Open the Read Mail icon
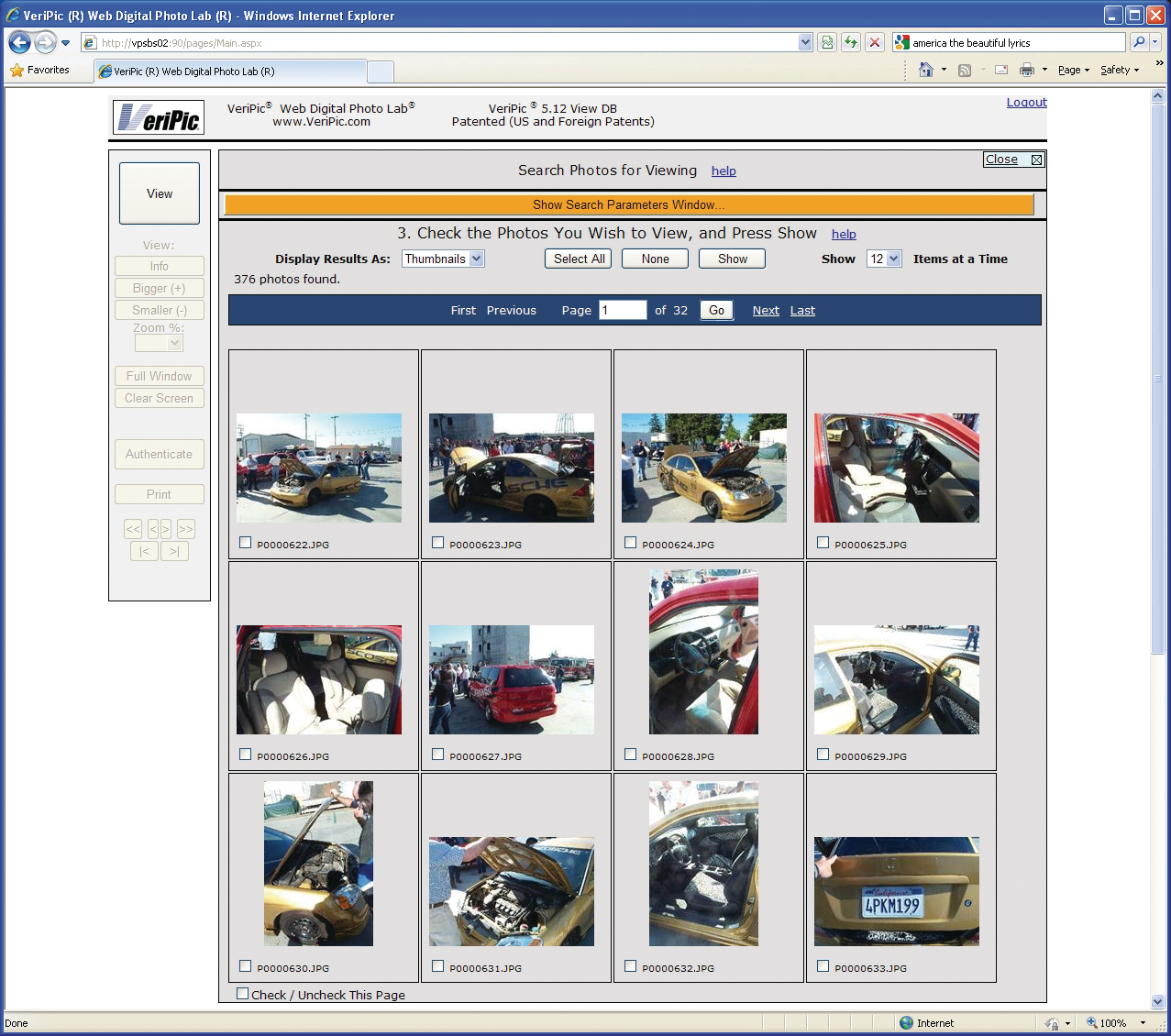This screenshot has height=1036, width=1171. (x=1000, y=69)
